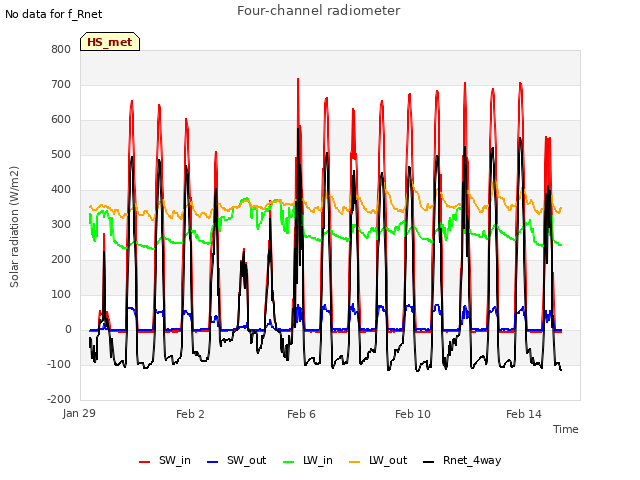Click the Solar radiation (W/m2) axis title
This screenshot has width=640, height=480.
pos(14,227)
